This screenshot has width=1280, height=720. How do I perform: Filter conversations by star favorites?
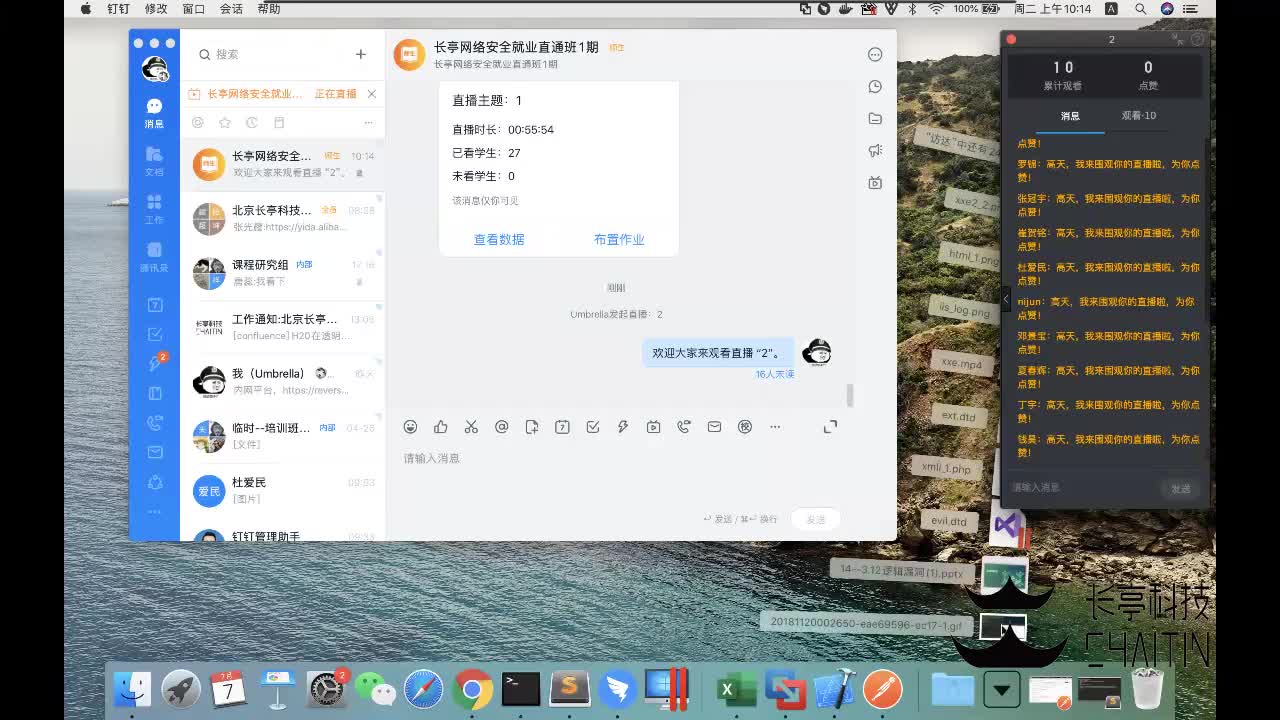coord(225,123)
